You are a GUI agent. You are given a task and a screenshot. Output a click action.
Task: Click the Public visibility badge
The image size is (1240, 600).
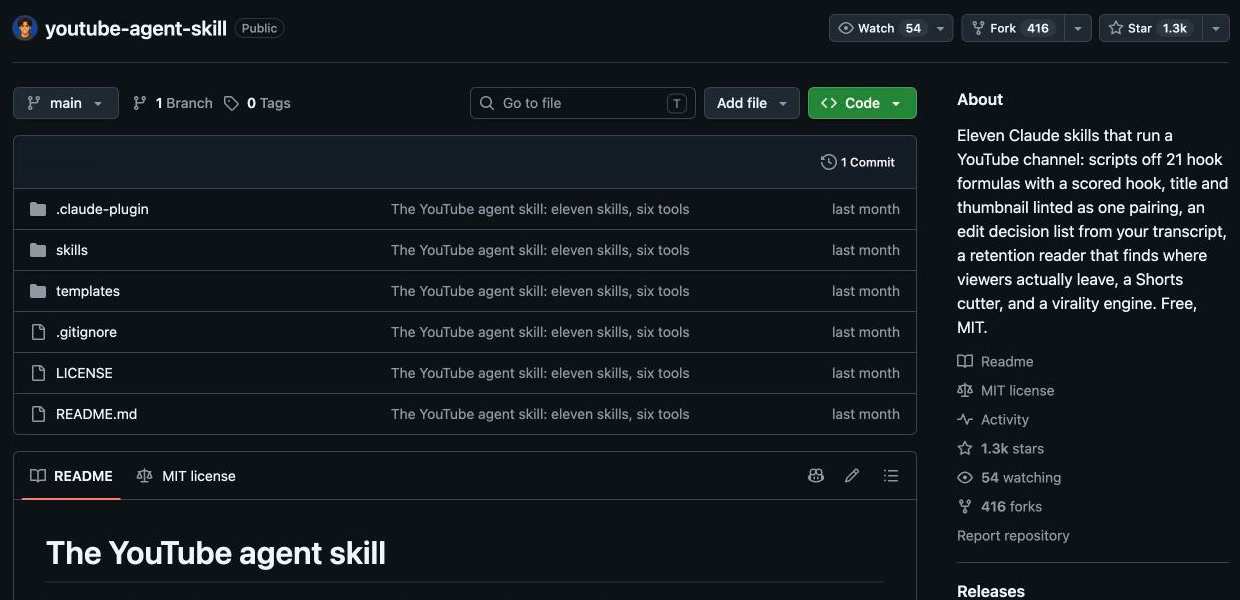coord(259,28)
